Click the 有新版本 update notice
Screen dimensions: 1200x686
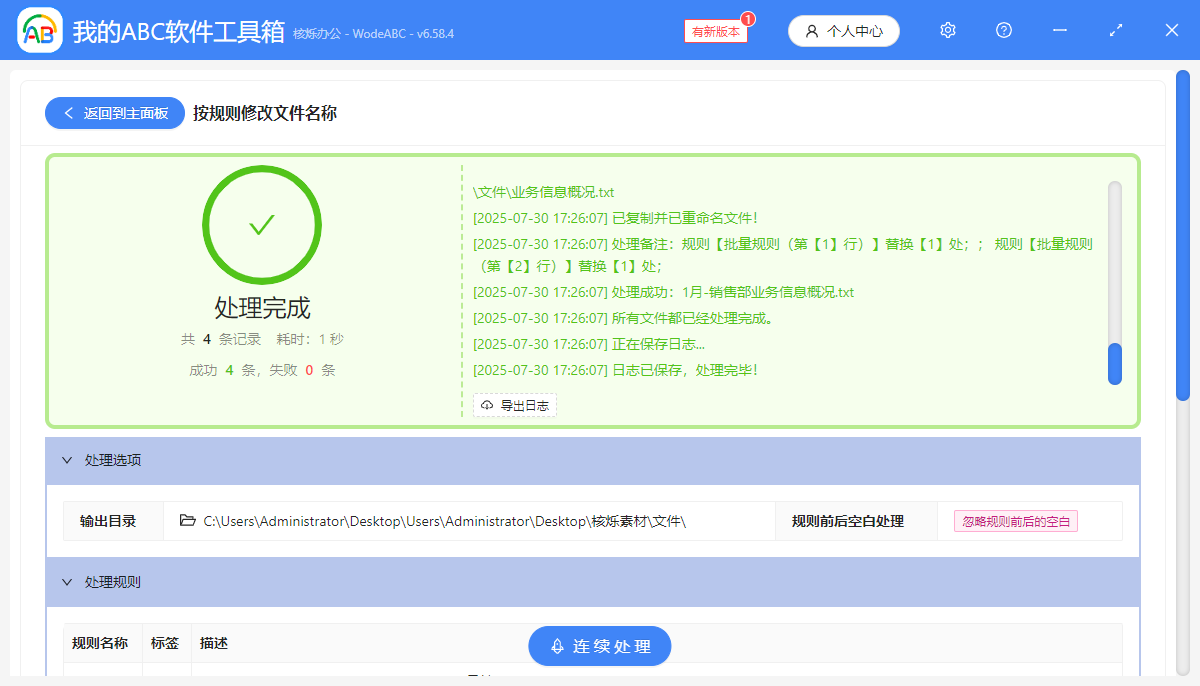pyautogui.click(x=715, y=31)
